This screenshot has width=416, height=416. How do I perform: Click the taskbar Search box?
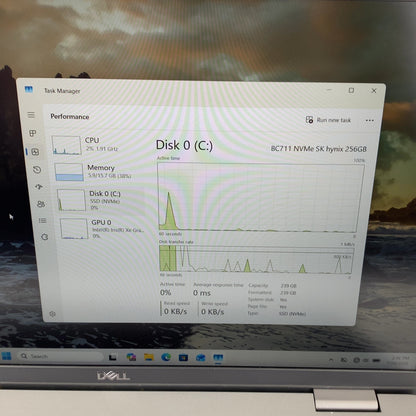click(x=60, y=356)
